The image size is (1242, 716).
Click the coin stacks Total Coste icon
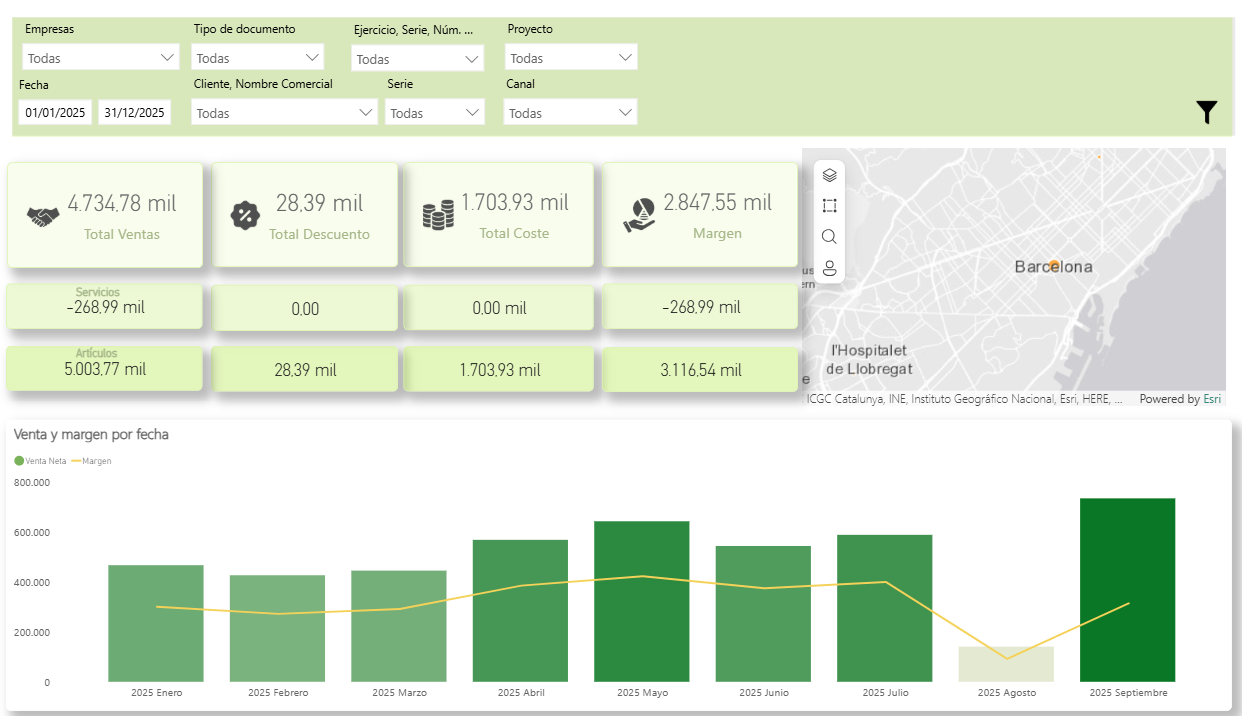tap(438, 215)
